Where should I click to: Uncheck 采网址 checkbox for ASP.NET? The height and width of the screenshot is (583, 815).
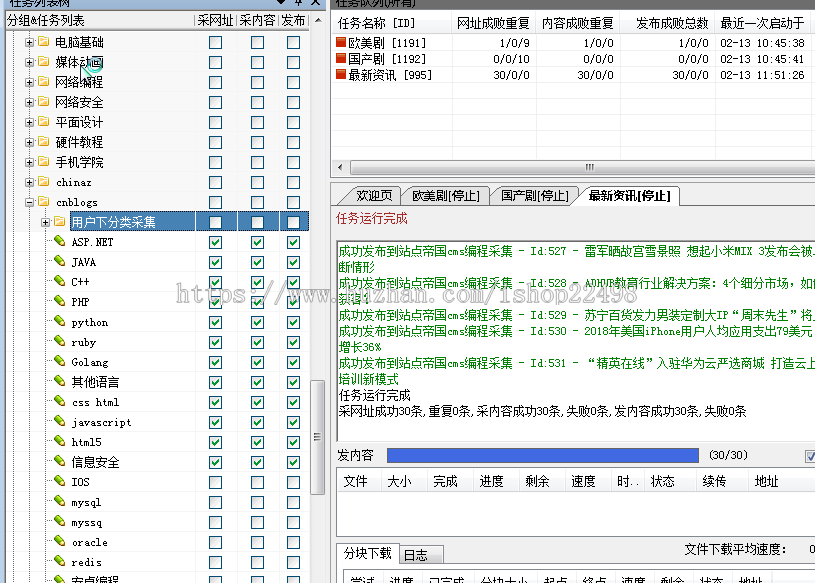tap(215, 242)
